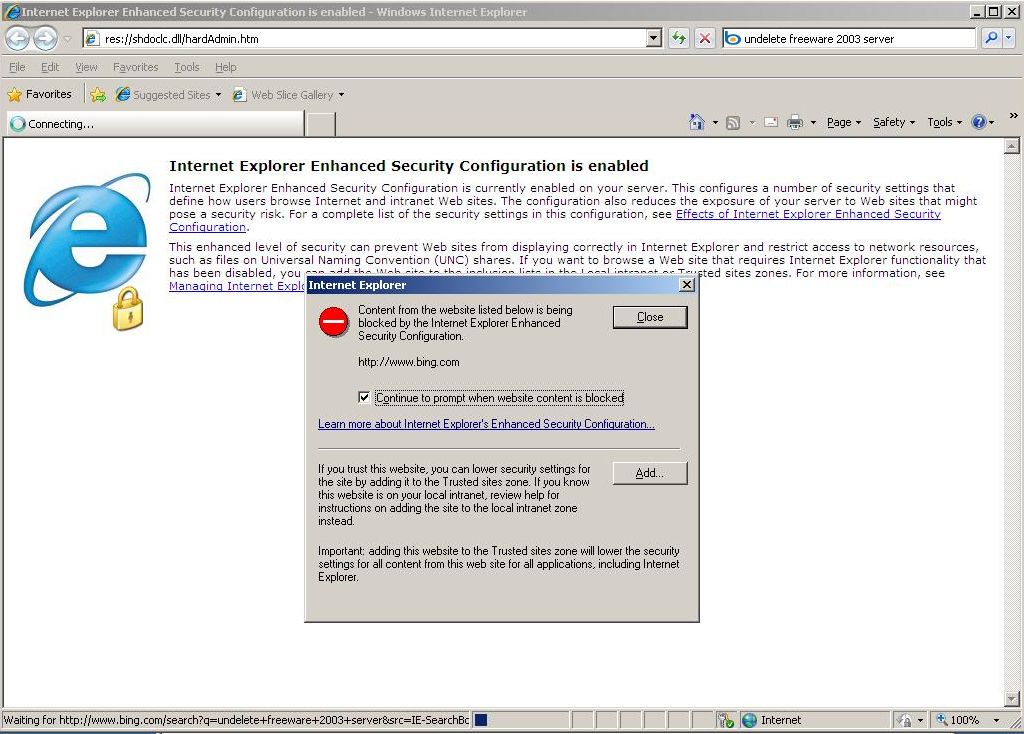The width and height of the screenshot is (1024, 734).
Task: Open the File menu
Action: pos(17,67)
